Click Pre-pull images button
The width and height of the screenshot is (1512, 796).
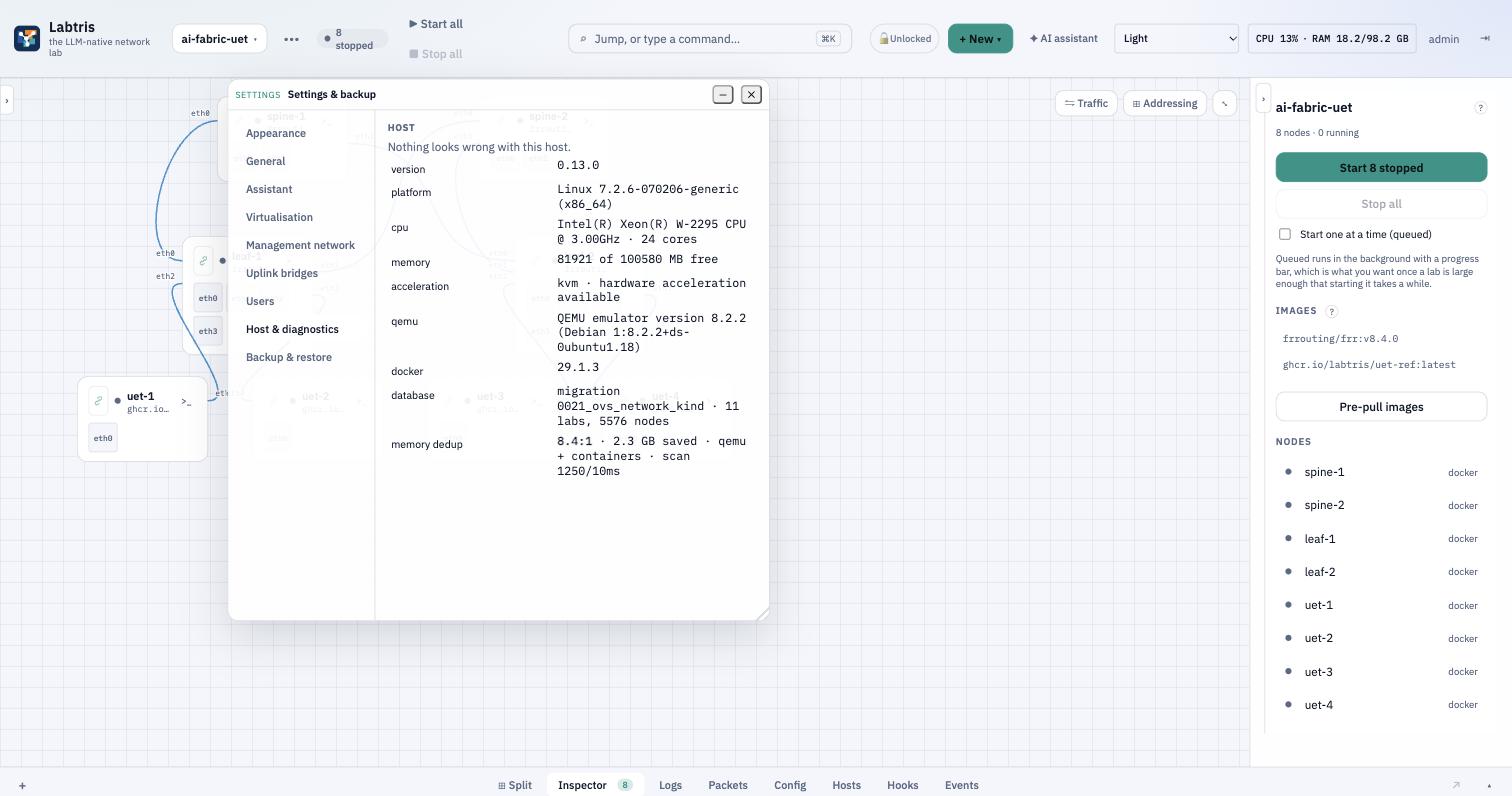1381,407
